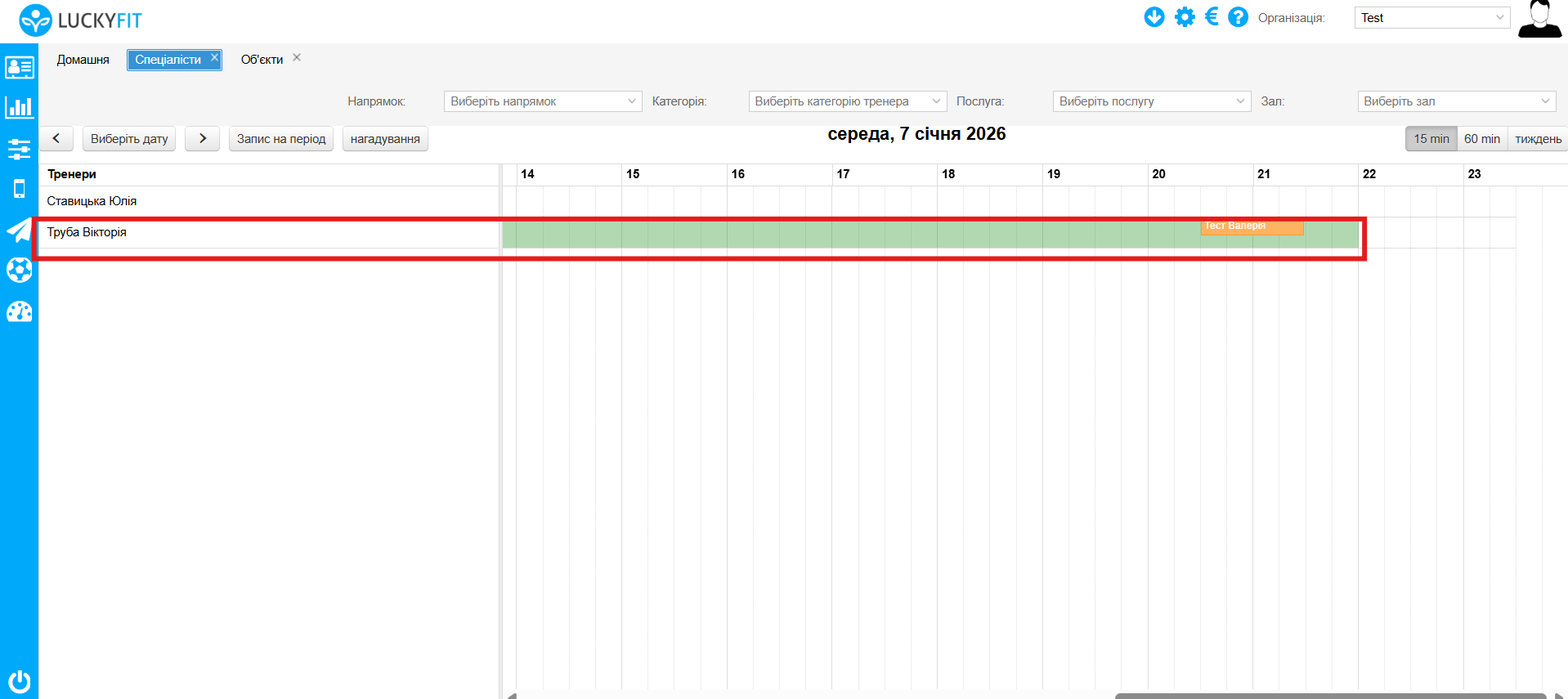Switch to the Домашня tab
This screenshot has width=1568, height=699.
pyautogui.click(x=83, y=60)
